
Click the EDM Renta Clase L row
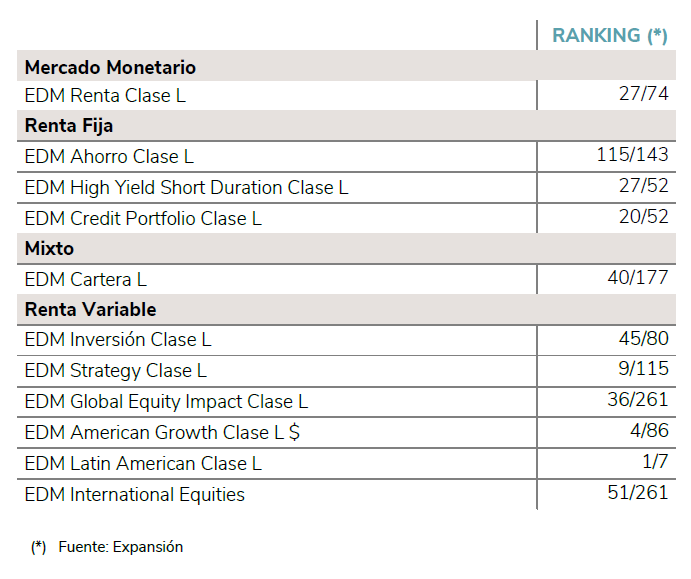tap(105, 96)
